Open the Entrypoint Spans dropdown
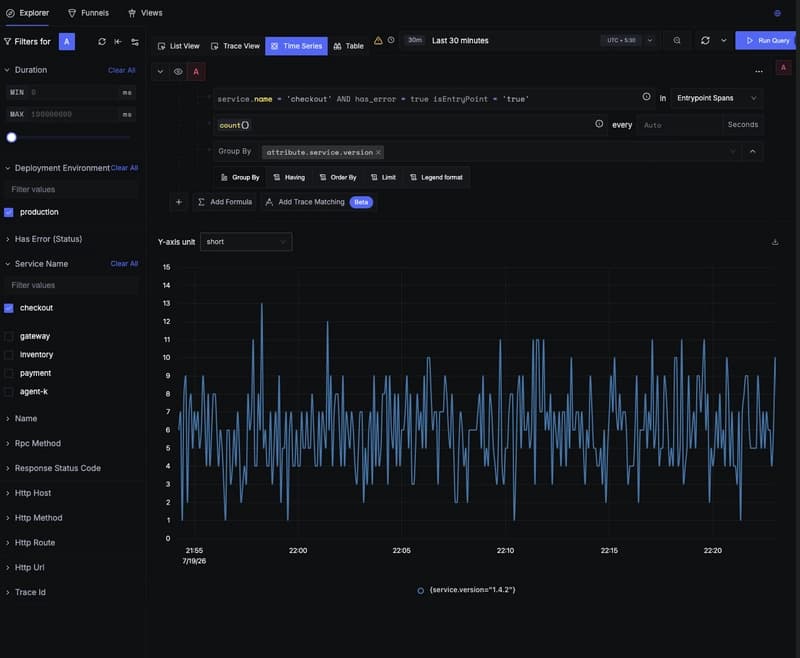The image size is (800, 658). [x=716, y=98]
